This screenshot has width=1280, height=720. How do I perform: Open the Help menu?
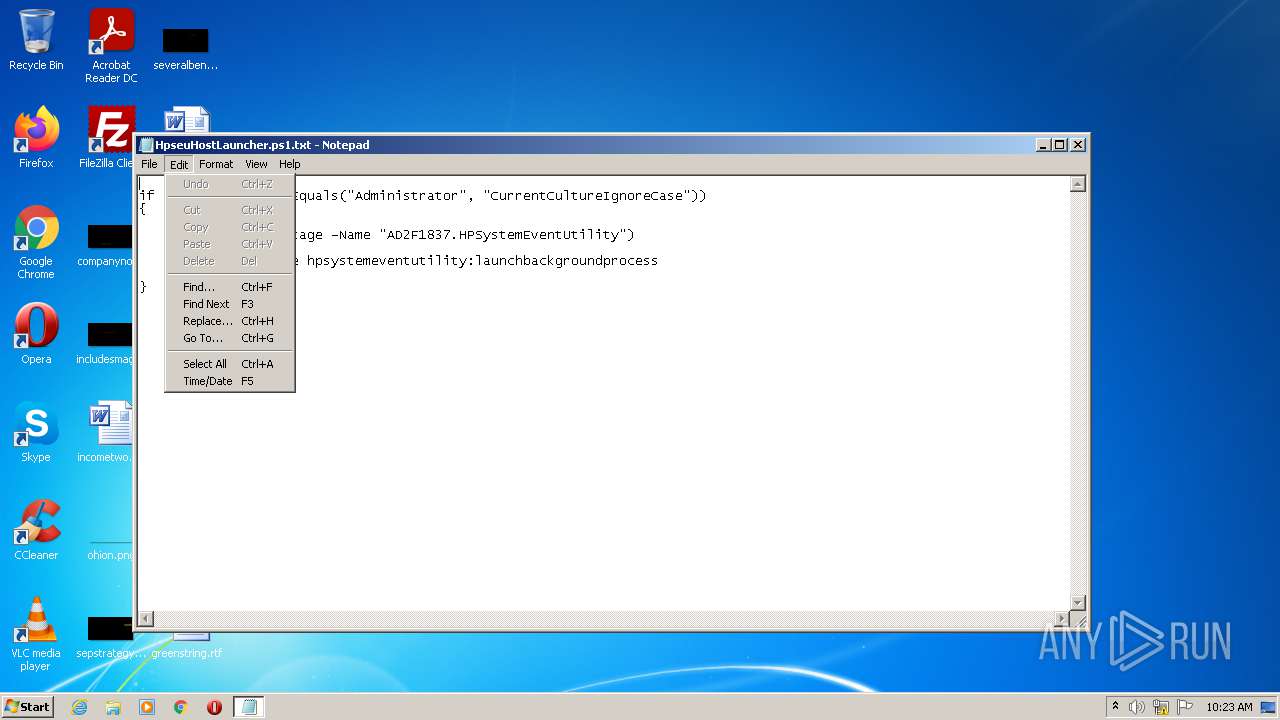289,164
